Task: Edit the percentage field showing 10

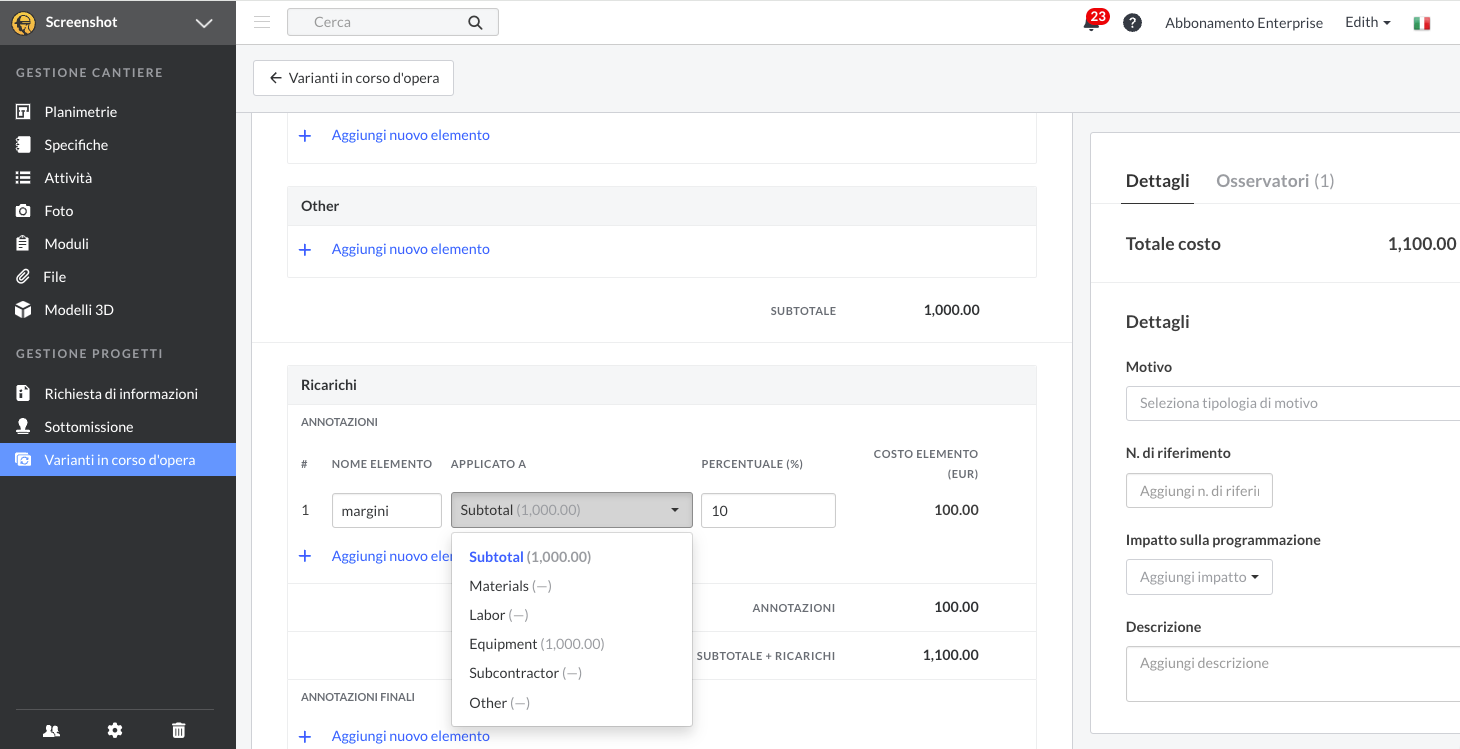Action: (x=768, y=510)
